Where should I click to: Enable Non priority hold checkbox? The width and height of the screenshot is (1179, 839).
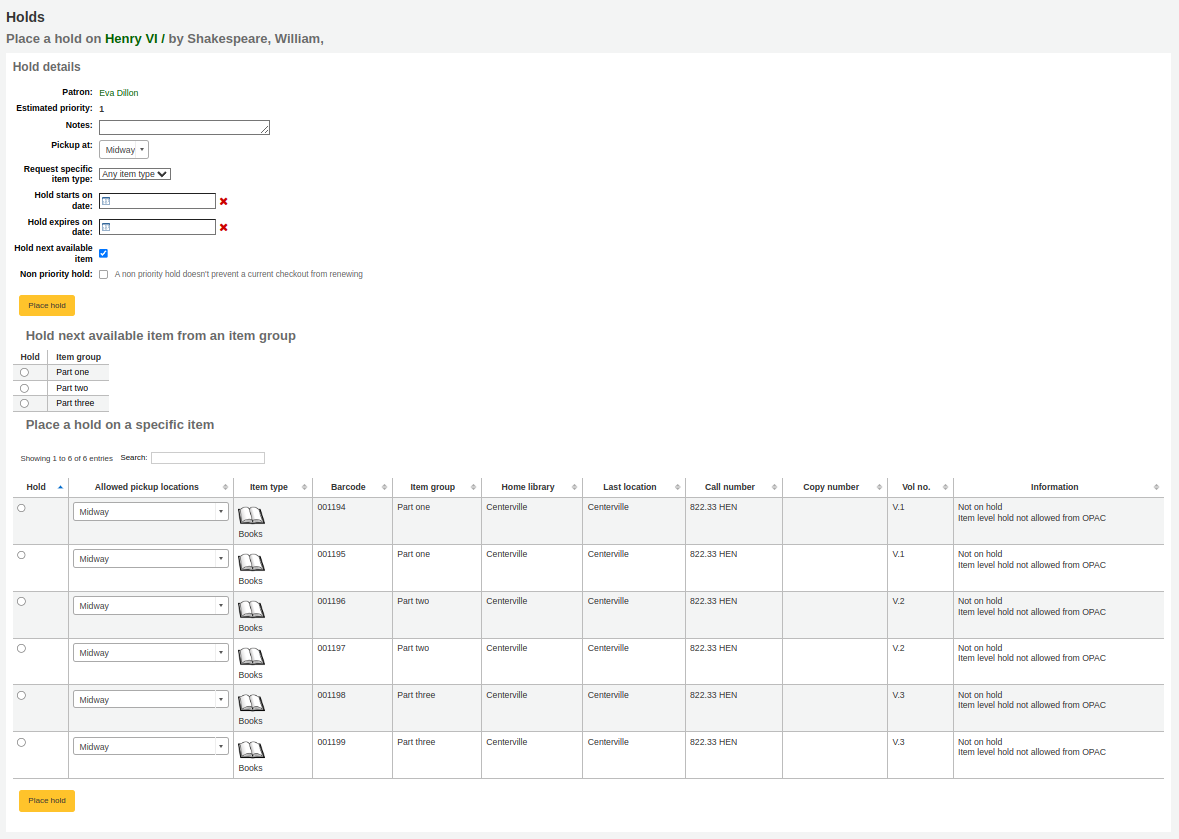(x=104, y=274)
